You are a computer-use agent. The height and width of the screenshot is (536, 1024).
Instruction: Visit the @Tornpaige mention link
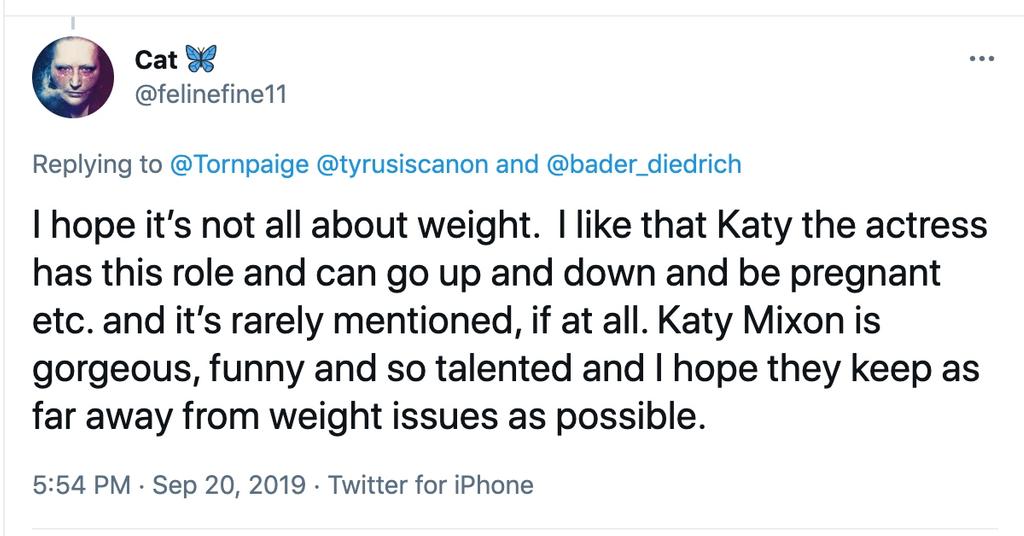tap(238, 164)
